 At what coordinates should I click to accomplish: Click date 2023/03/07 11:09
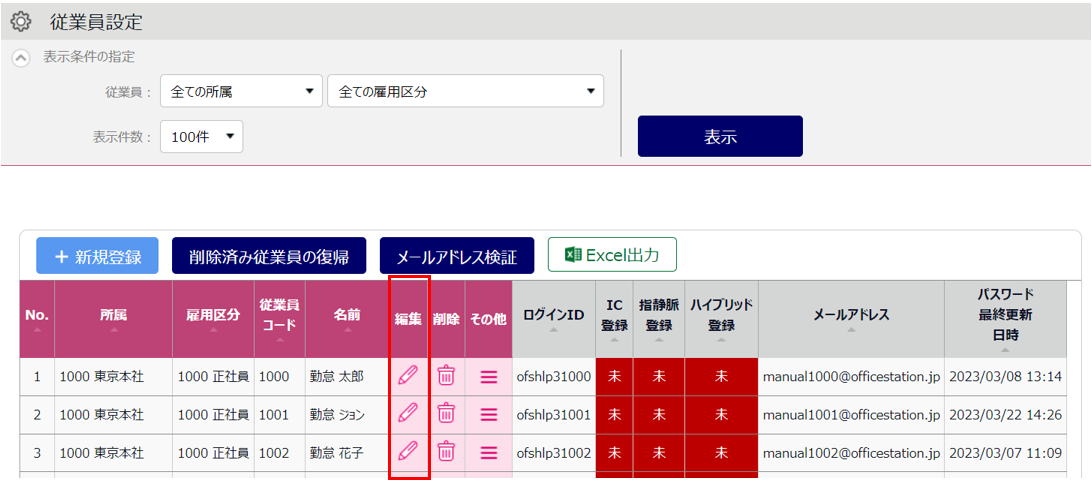tap(1006, 452)
